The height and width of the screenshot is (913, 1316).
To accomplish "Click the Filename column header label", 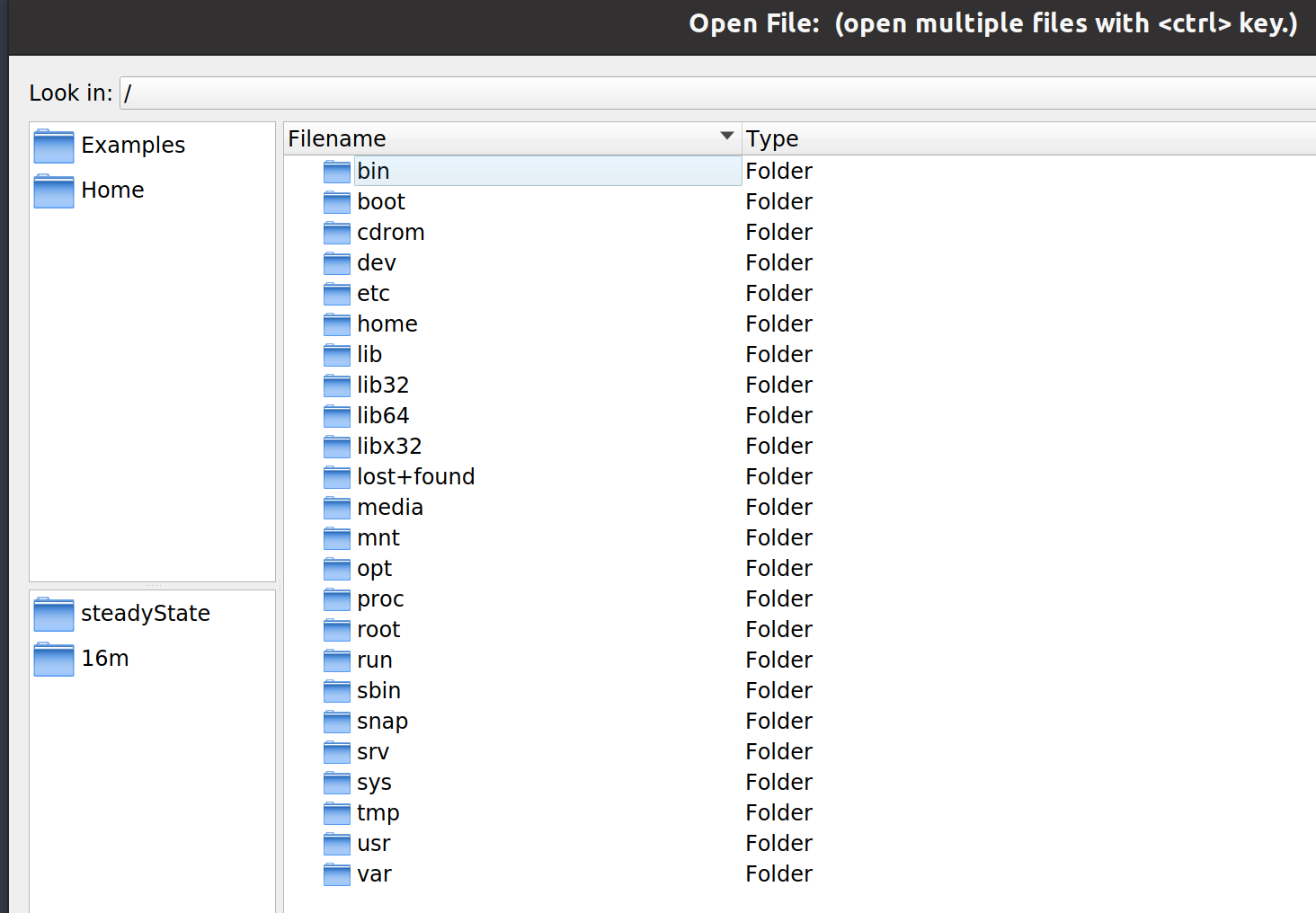I will tap(337, 138).
